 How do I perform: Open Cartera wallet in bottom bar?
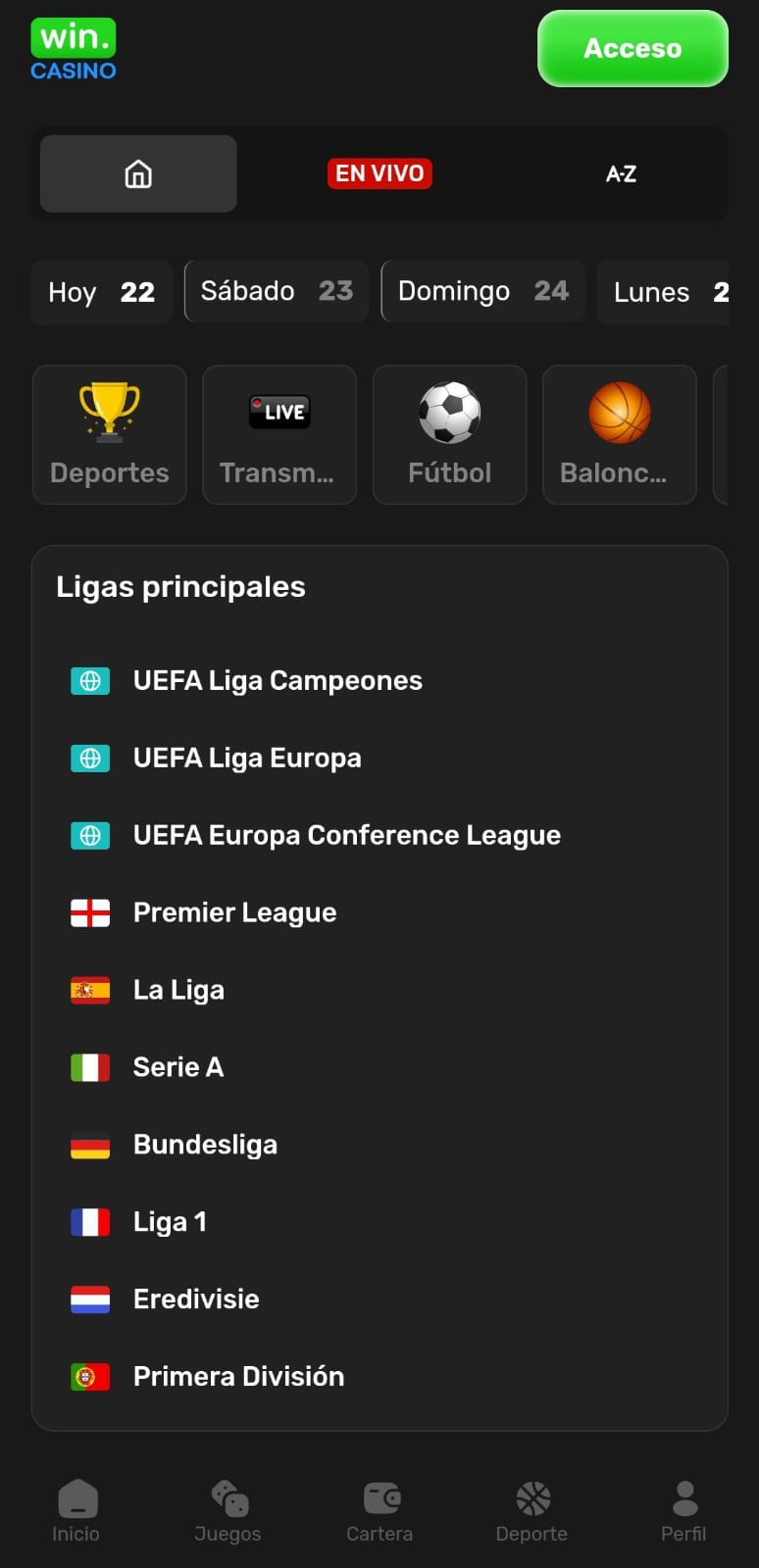379,1510
